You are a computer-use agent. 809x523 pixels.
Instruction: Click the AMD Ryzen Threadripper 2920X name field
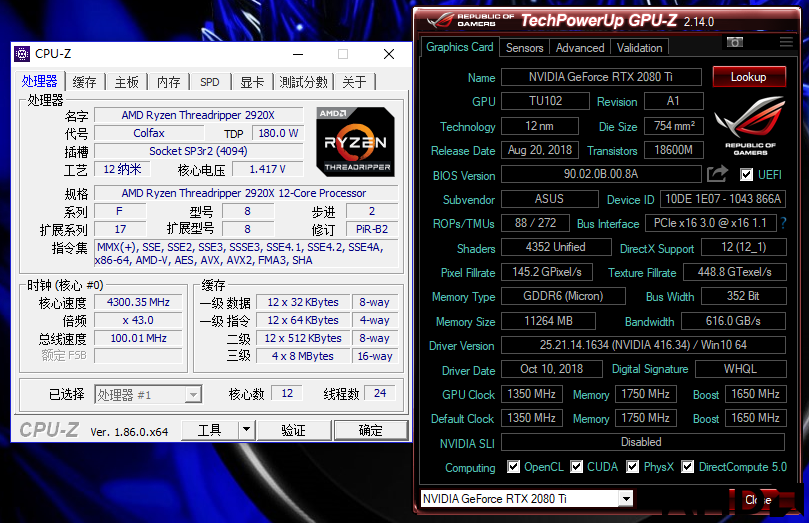(198, 115)
